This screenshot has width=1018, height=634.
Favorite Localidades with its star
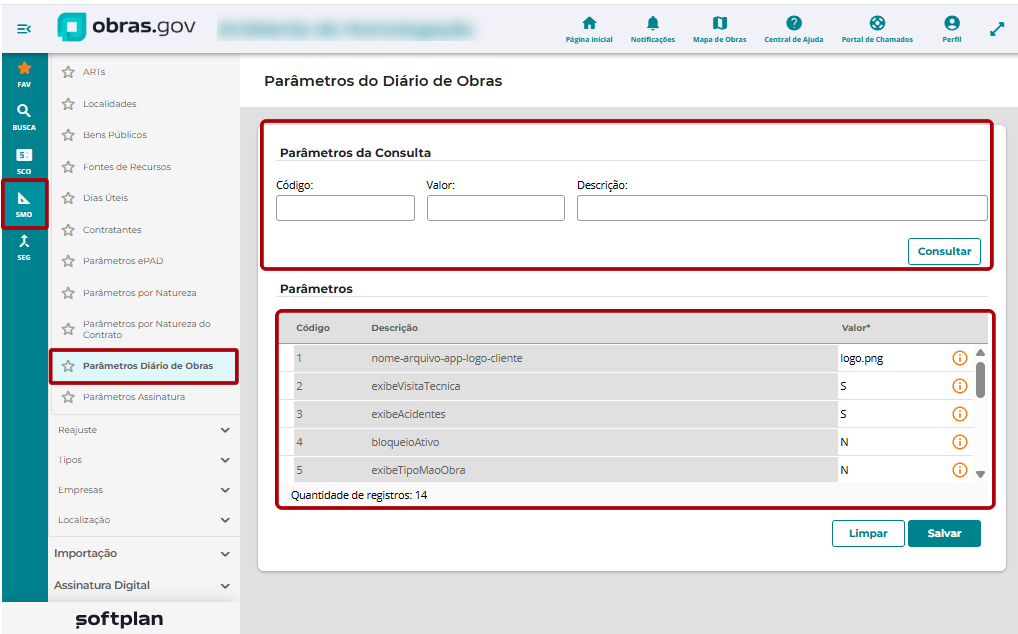pyautogui.click(x=68, y=104)
